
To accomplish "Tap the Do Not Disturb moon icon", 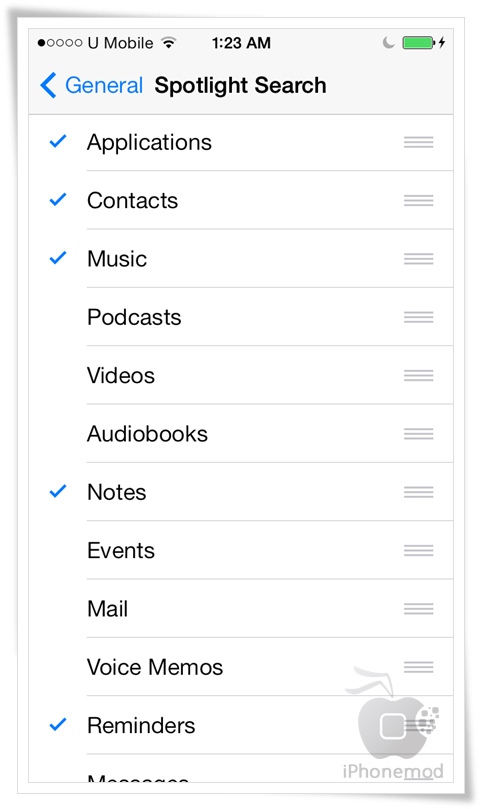I will [x=388, y=42].
